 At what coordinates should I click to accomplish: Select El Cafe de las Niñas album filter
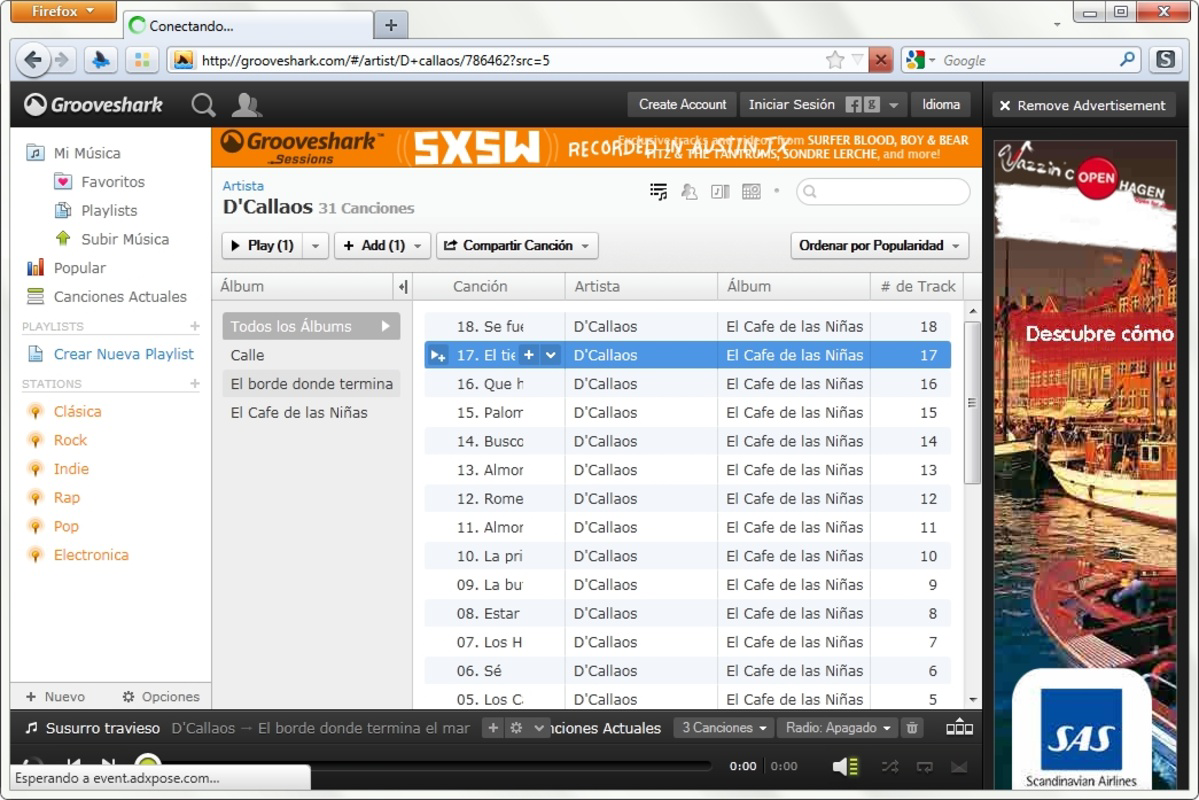click(311, 412)
